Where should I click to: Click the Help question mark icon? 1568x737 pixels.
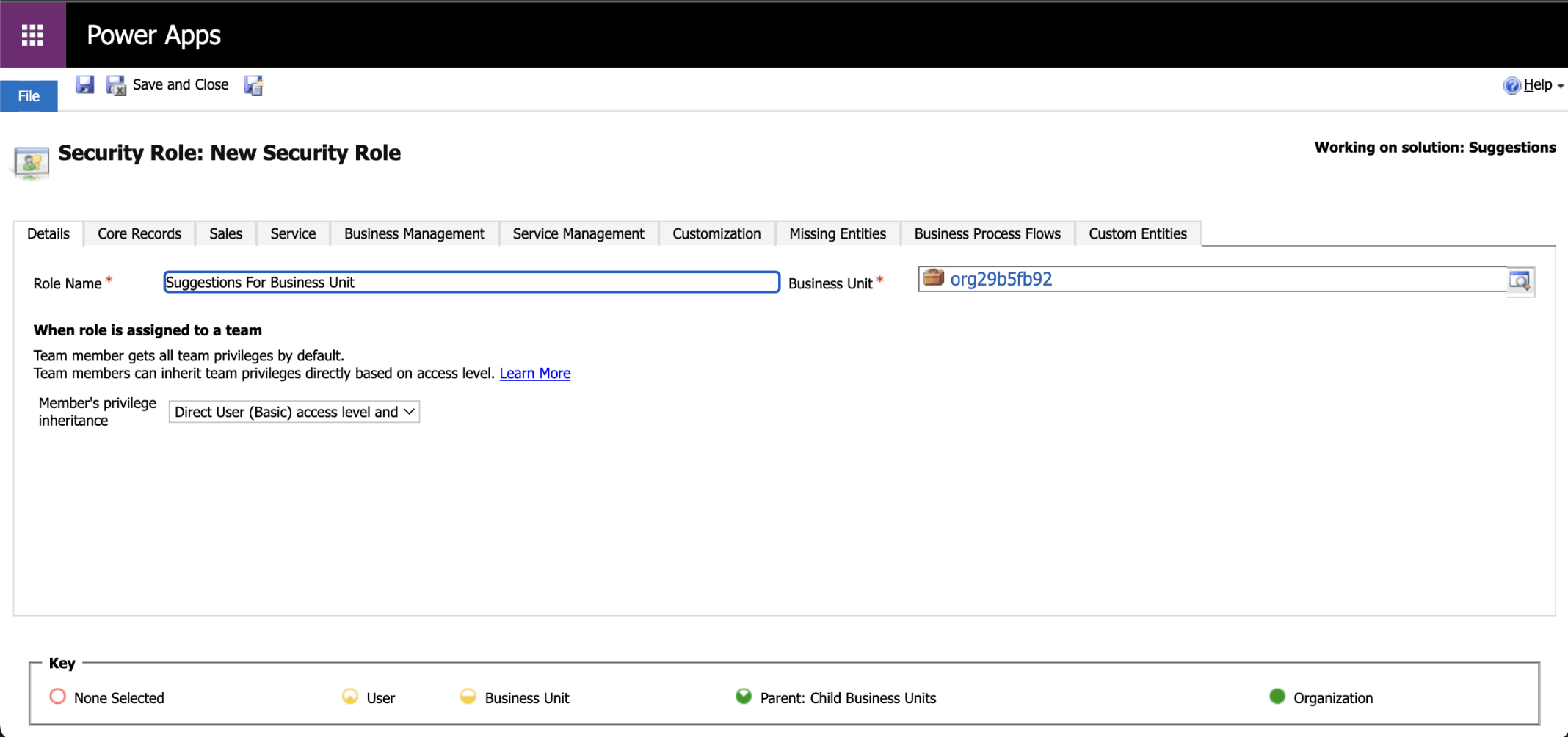1511,85
